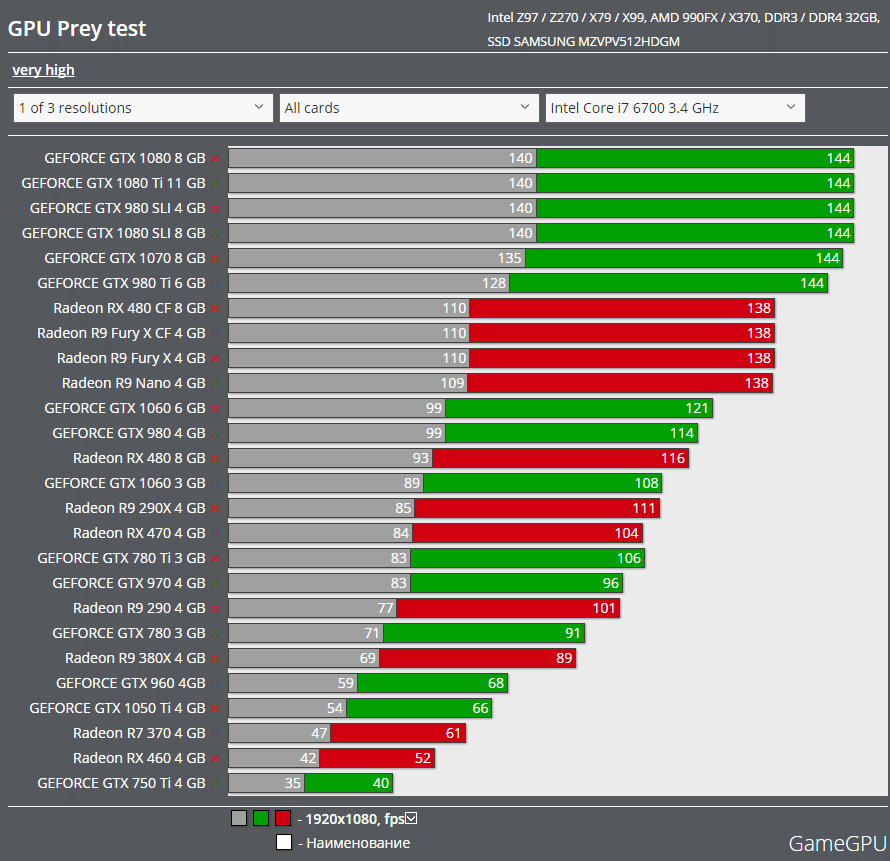Click the gray legend swatch
890x861 pixels.
point(239,818)
